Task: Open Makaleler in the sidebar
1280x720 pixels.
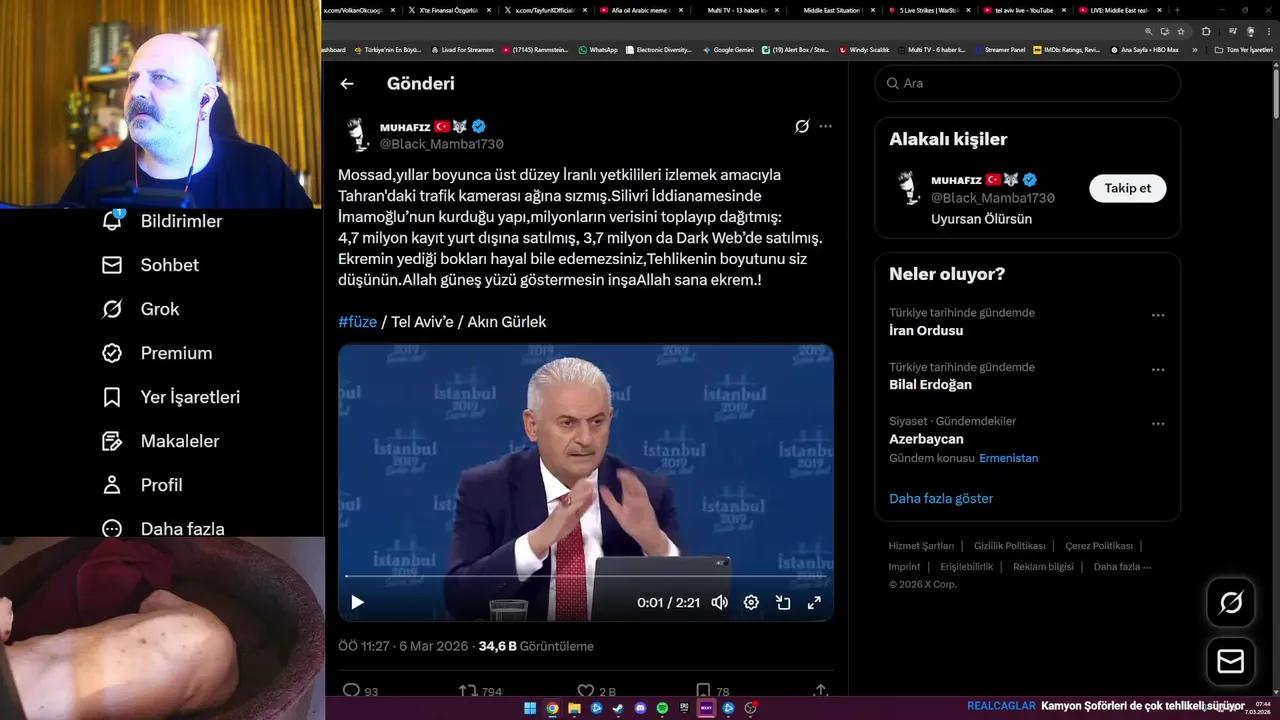Action: [x=160, y=441]
